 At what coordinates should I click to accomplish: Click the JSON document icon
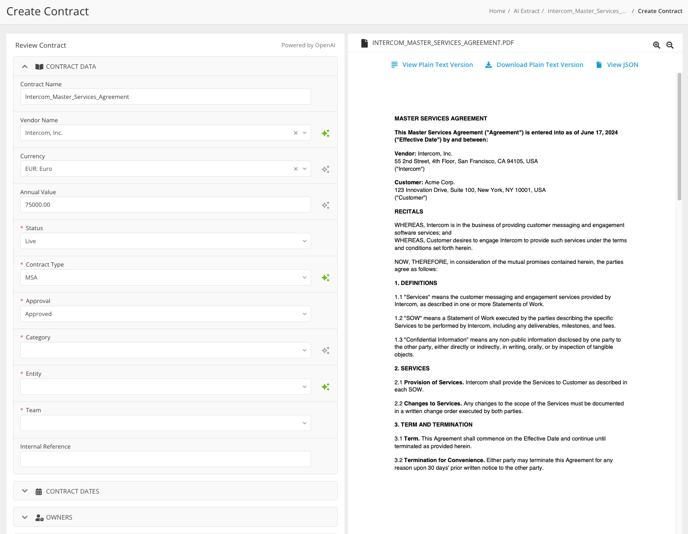[x=598, y=65]
